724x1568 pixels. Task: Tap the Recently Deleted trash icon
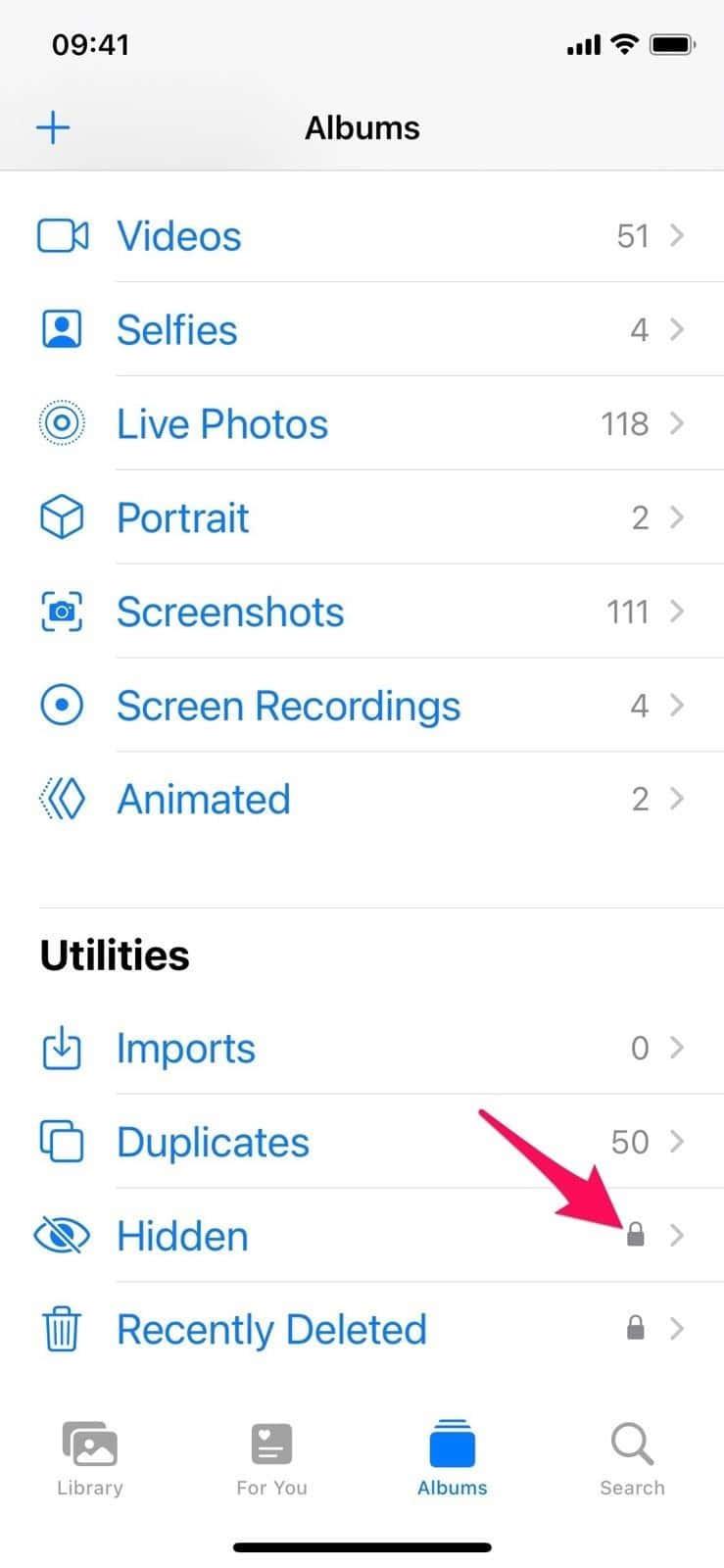click(62, 1329)
